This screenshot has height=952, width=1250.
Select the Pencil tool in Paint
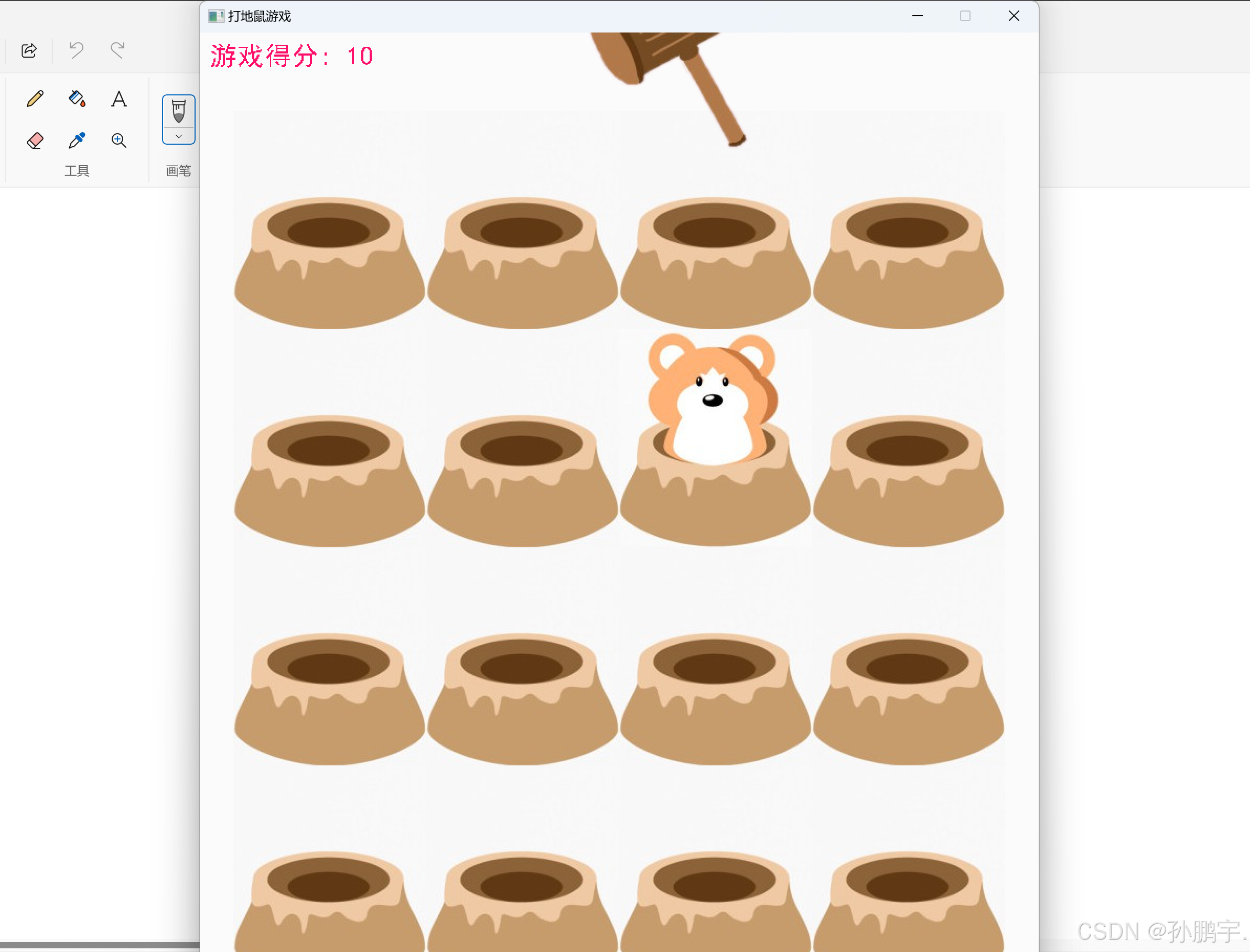point(35,99)
